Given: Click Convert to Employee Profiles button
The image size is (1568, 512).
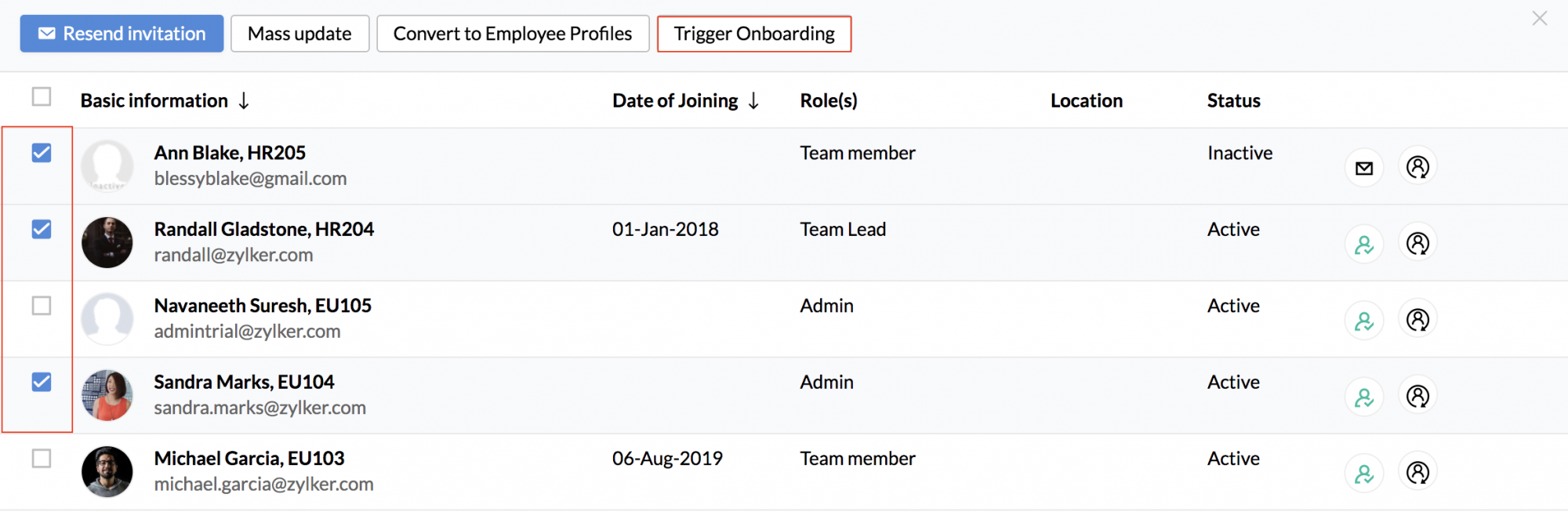Looking at the screenshot, I should click(513, 34).
